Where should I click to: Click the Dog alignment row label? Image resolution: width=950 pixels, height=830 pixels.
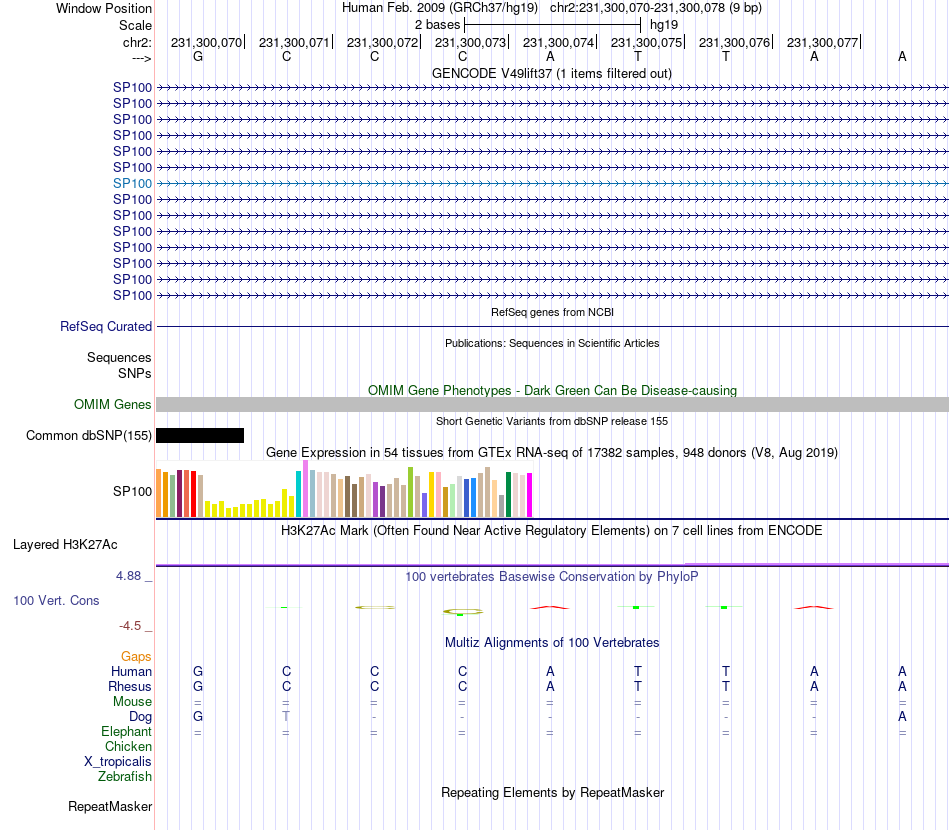click(141, 717)
